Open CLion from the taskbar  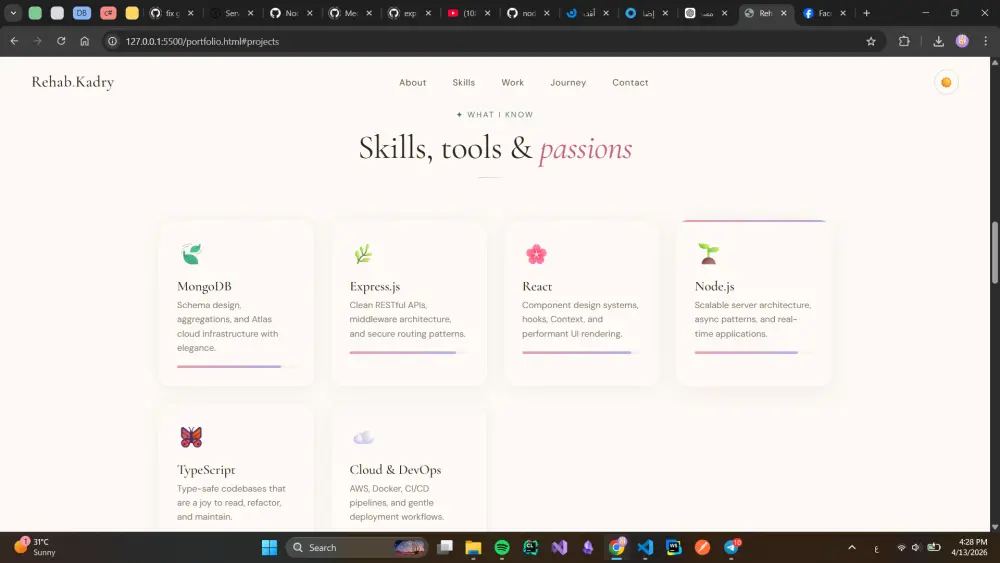click(531, 548)
